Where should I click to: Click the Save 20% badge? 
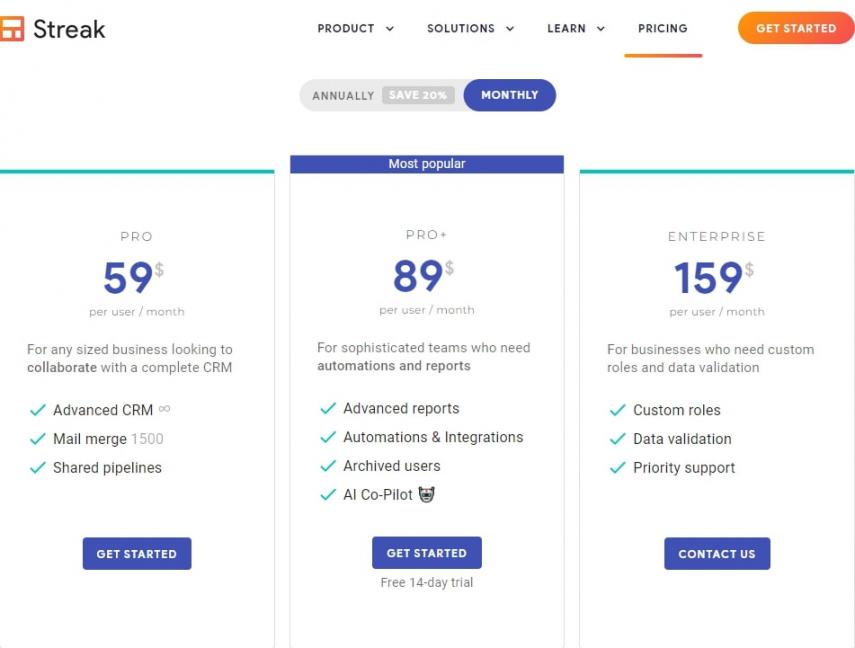418,96
